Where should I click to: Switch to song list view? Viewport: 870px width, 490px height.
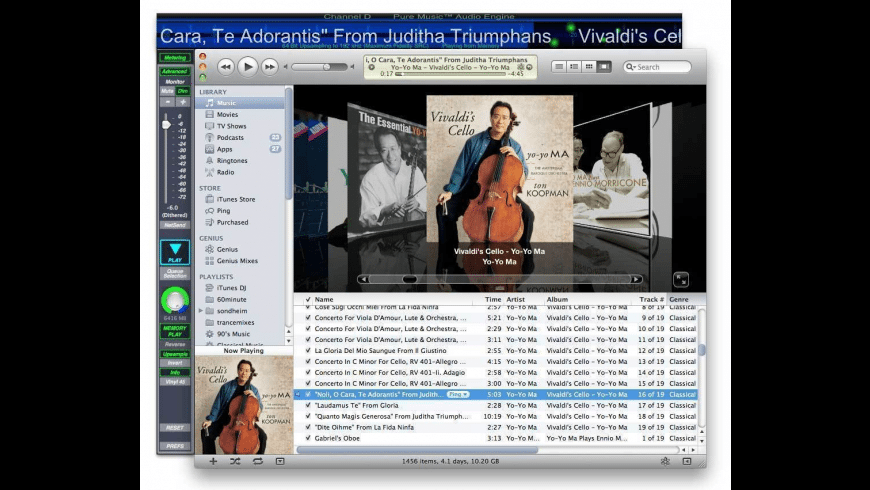[x=559, y=67]
